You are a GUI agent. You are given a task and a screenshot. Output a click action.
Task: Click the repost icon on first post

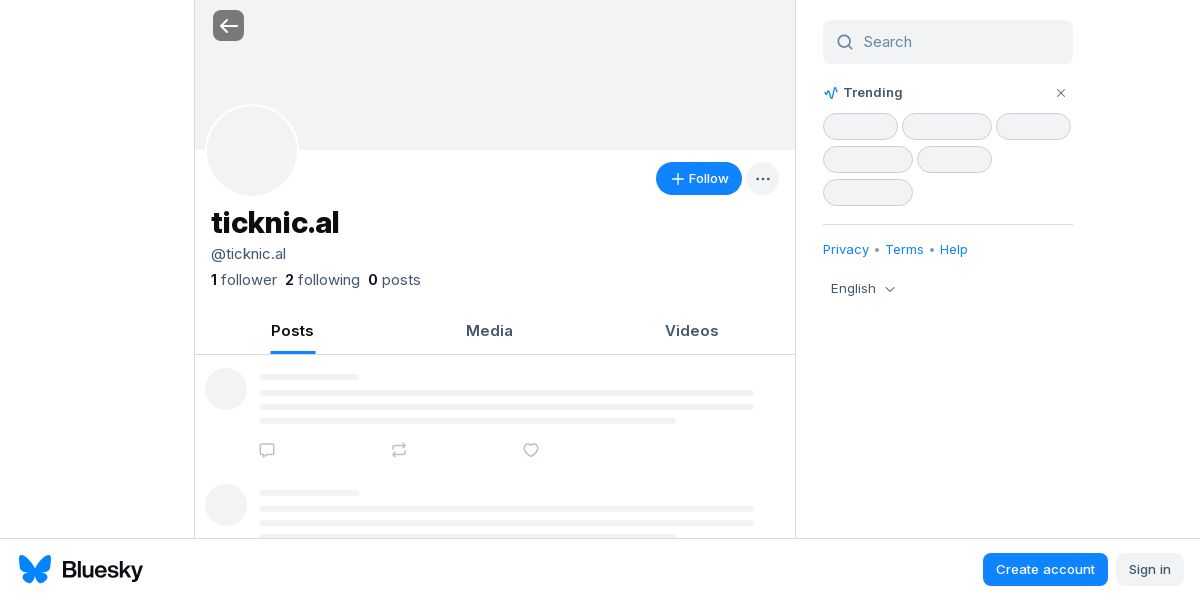pyautogui.click(x=399, y=450)
